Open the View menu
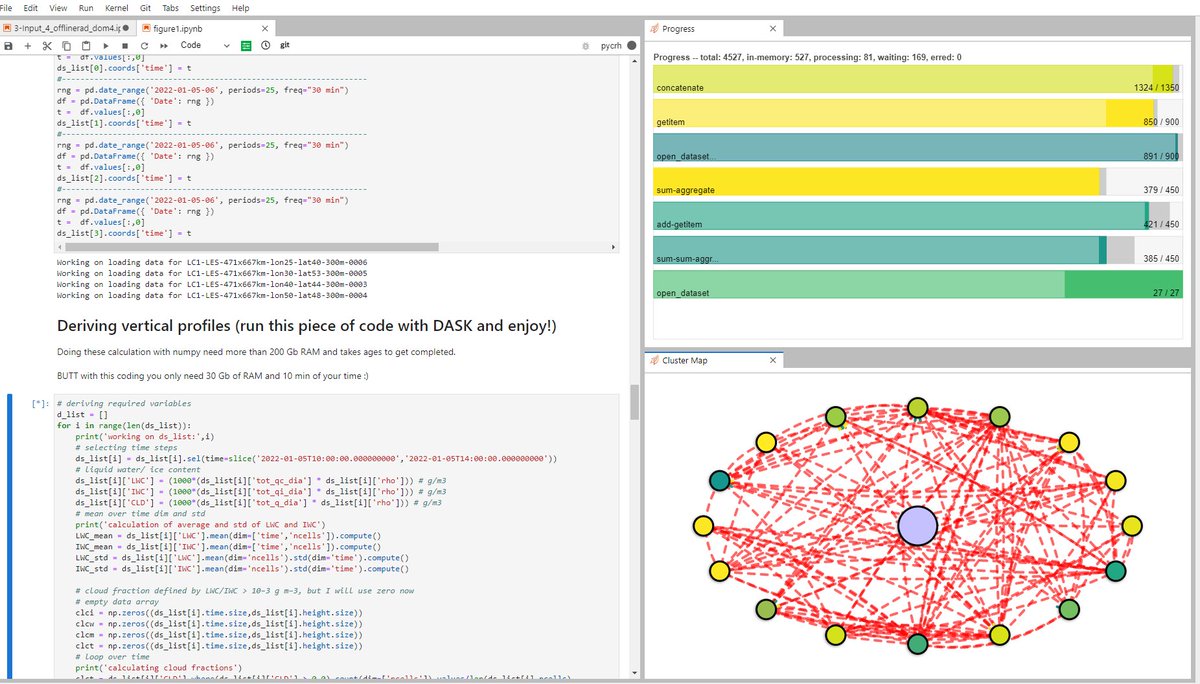This screenshot has width=1200, height=684. pos(58,8)
